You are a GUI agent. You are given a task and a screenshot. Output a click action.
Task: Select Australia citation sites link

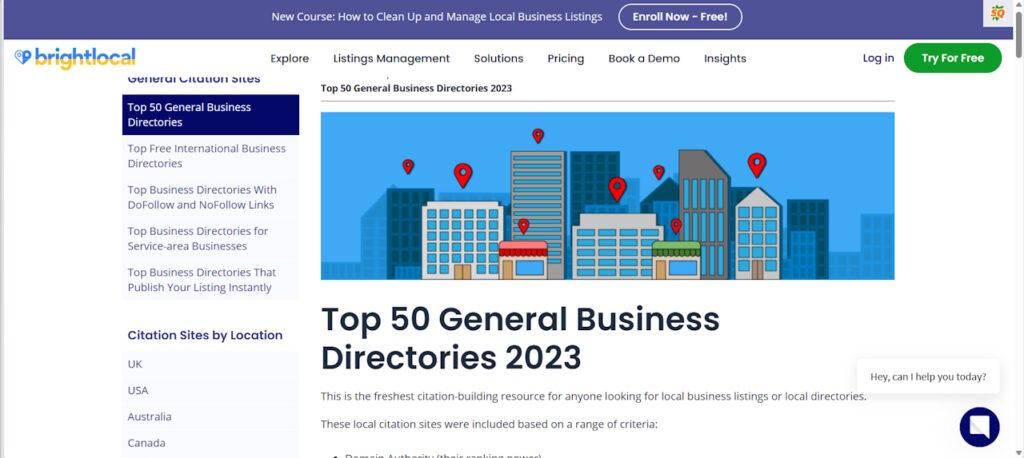(210, 416)
